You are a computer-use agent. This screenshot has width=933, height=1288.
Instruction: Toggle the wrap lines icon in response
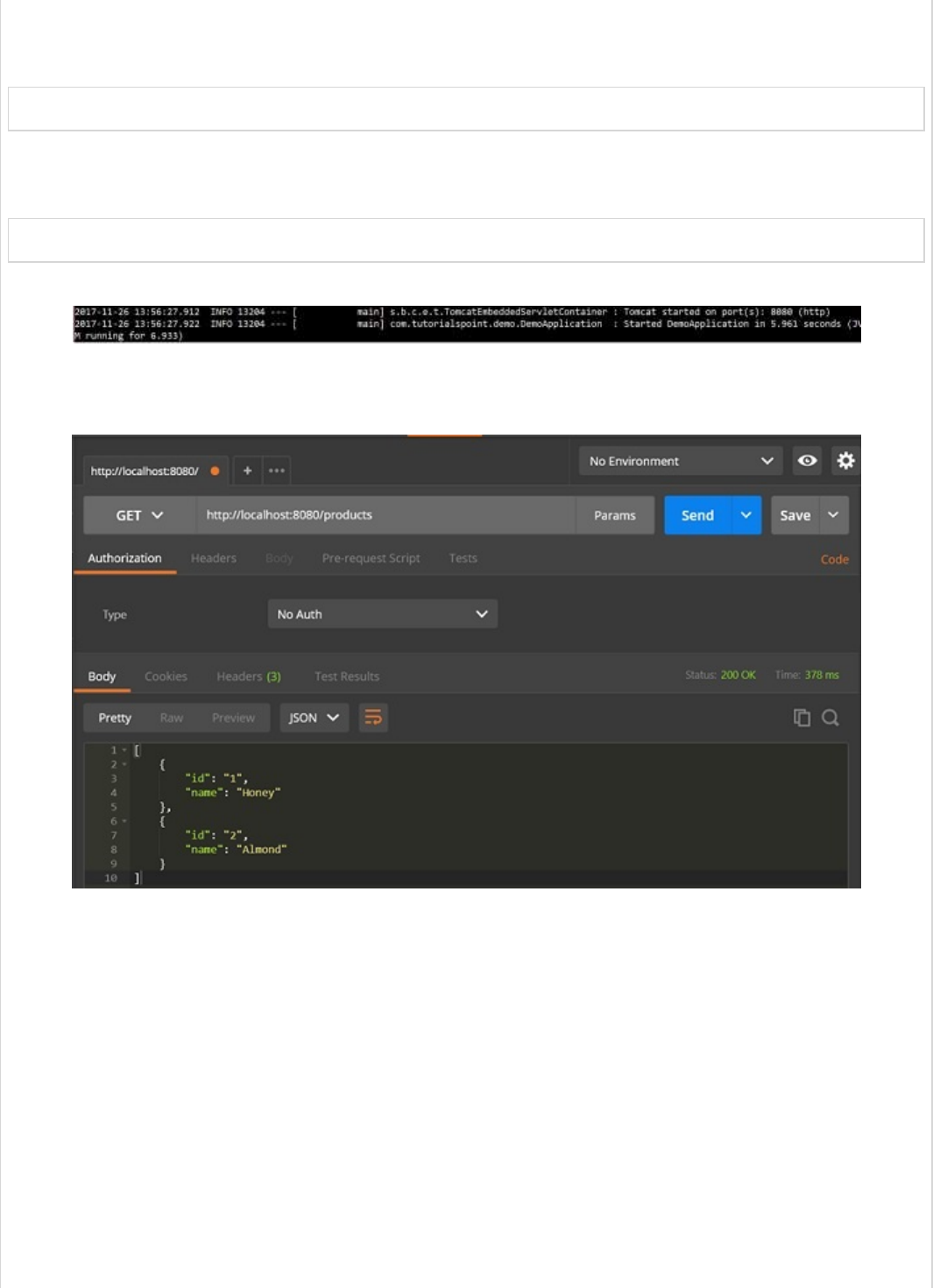(x=373, y=718)
